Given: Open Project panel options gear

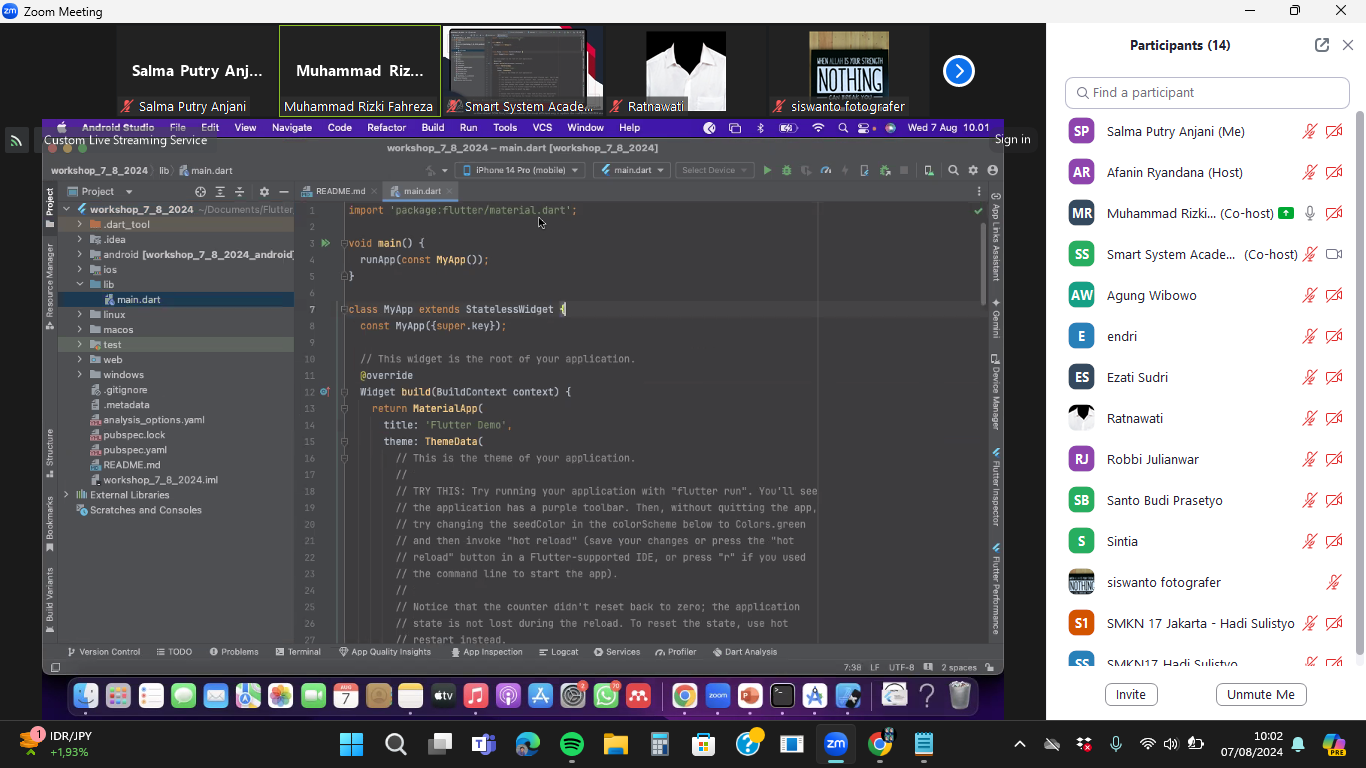Looking at the screenshot, I should click(x=264, y=191).
